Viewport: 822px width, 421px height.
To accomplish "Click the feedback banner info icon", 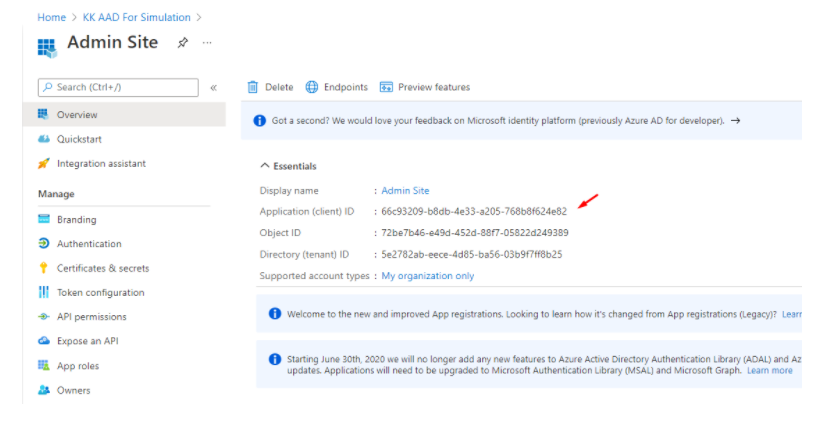I will 259,121.
